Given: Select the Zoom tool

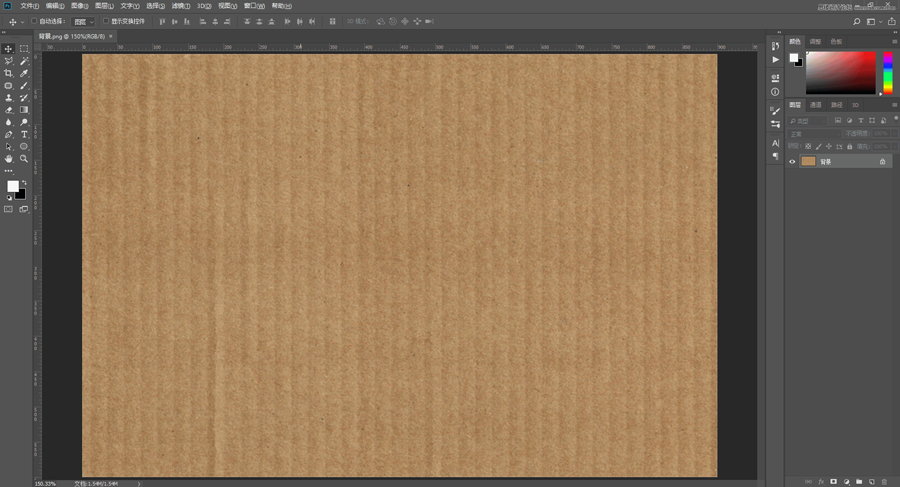Looking at the screenshot, I should 24,159.
